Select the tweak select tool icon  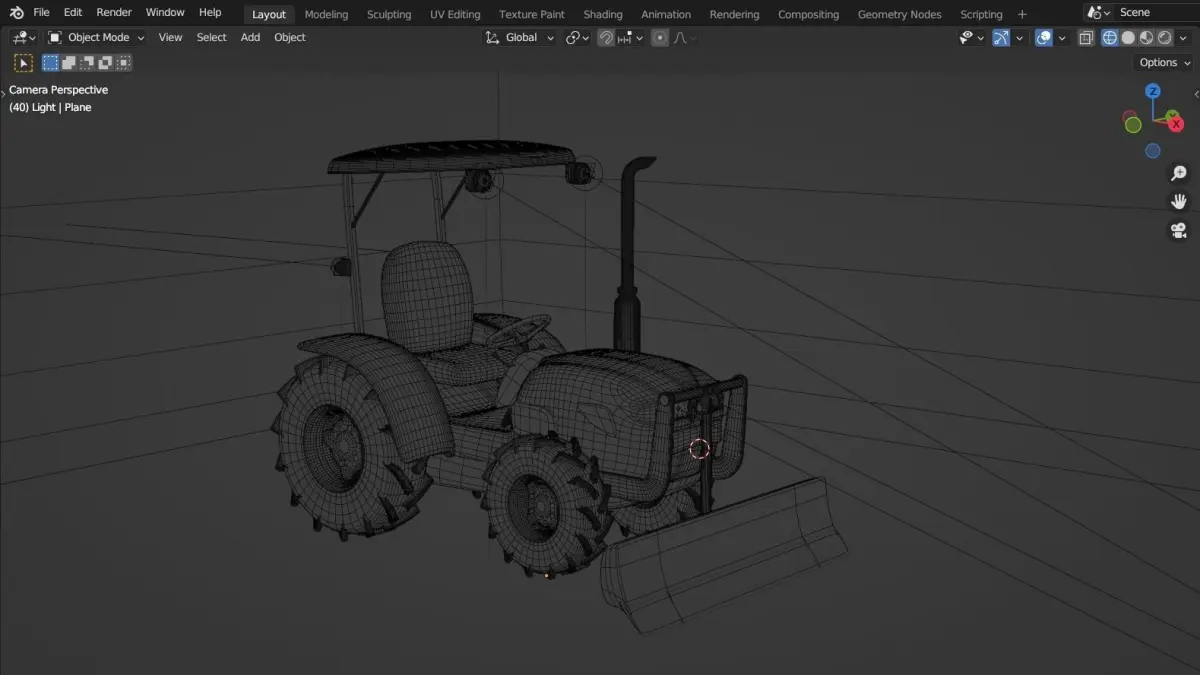(x=22, y=62)
